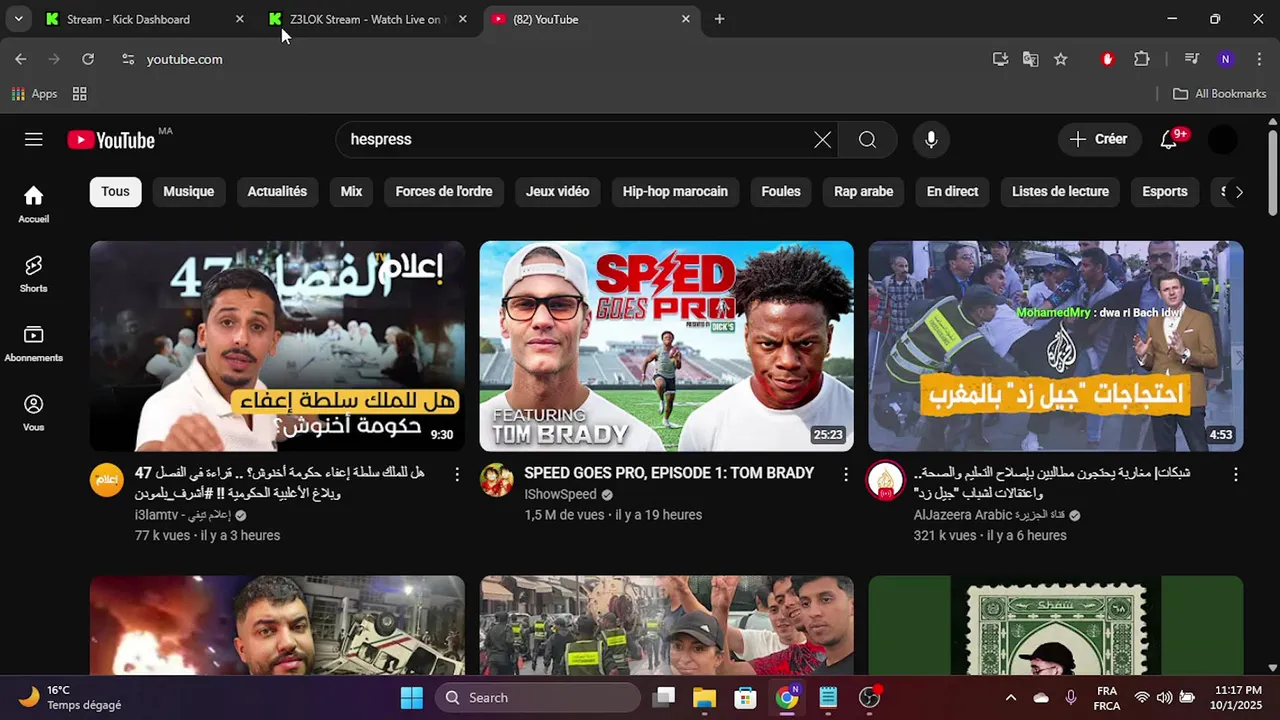Expand hidden system tray icons

(x=1010, y=698)
